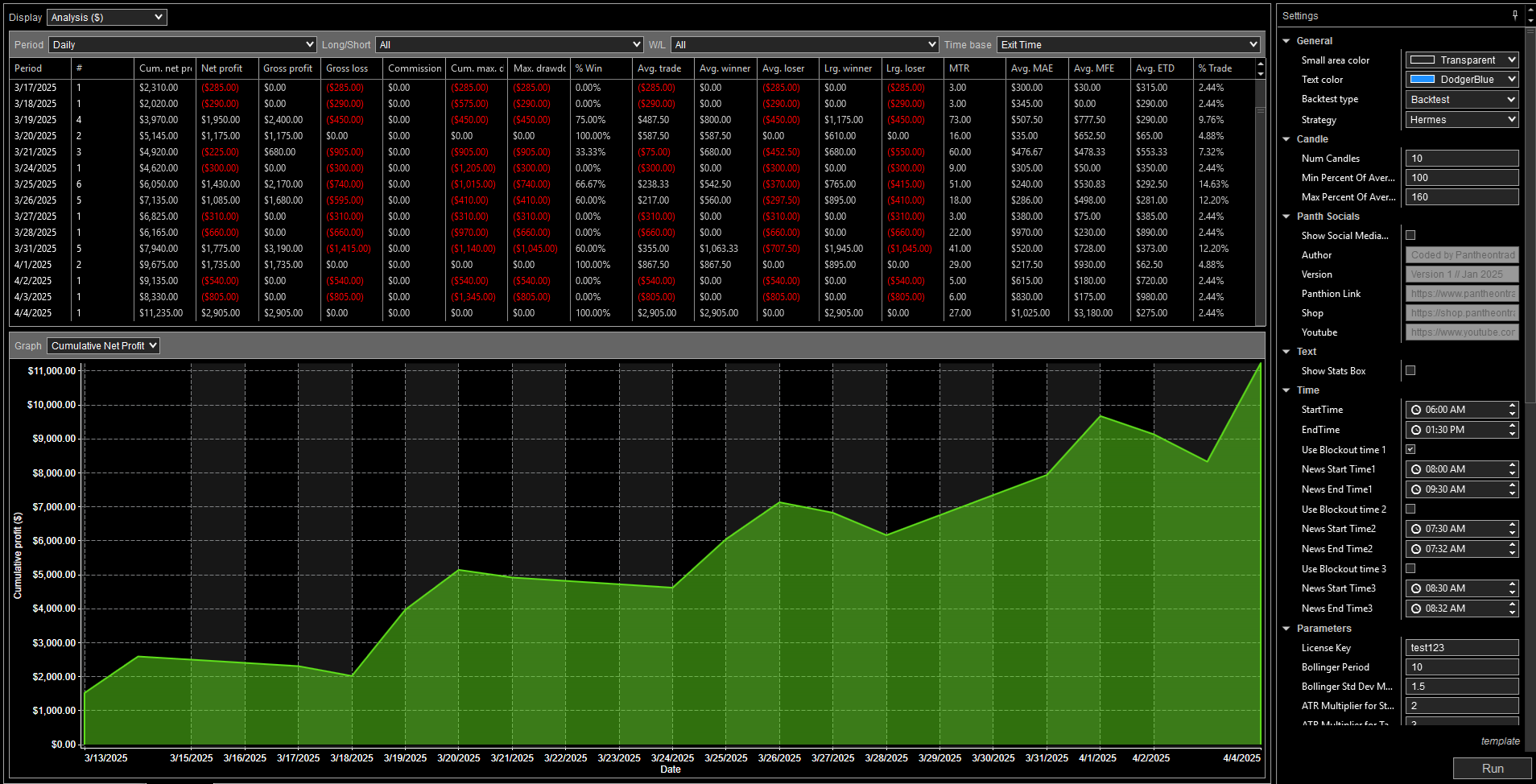Click the License Key input field
The image size is (1536, 784).
(x=1461, y=648)
